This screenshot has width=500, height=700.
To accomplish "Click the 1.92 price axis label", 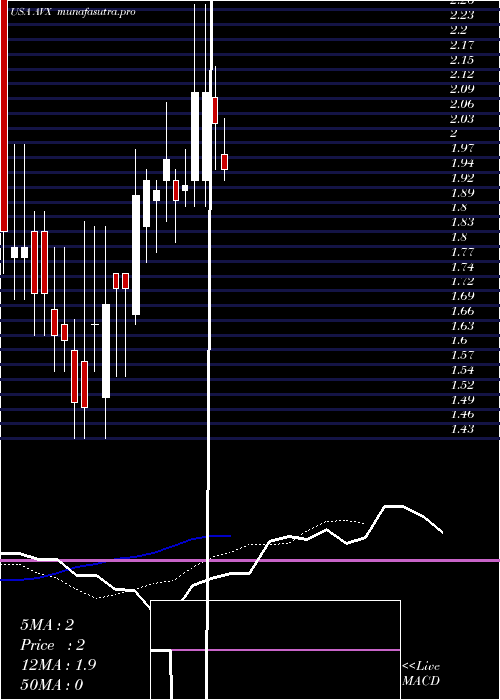I will point(462,178).
